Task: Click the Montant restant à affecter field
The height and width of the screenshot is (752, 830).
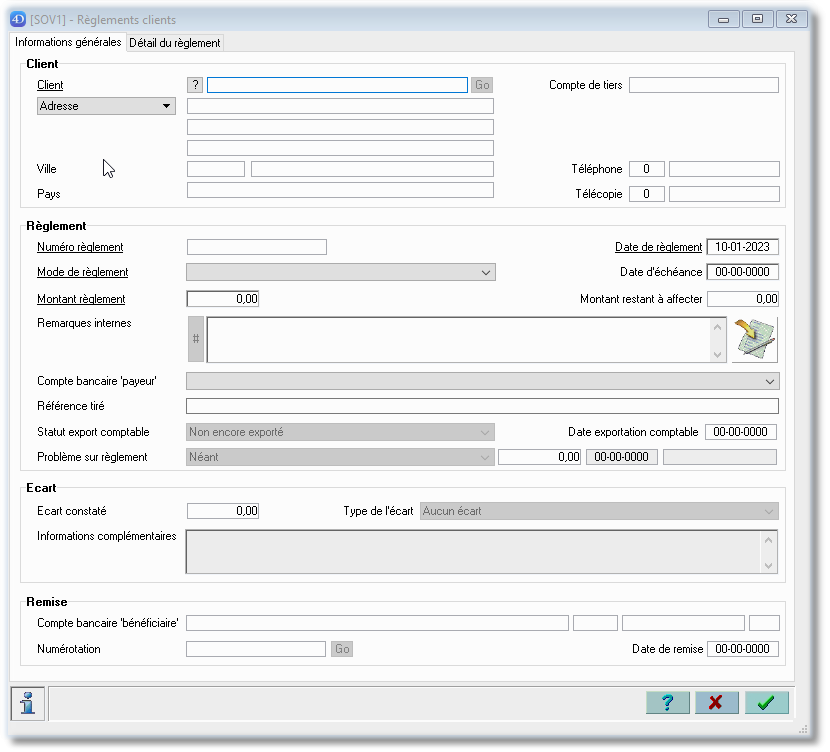Action: click(x=743, y=298)
